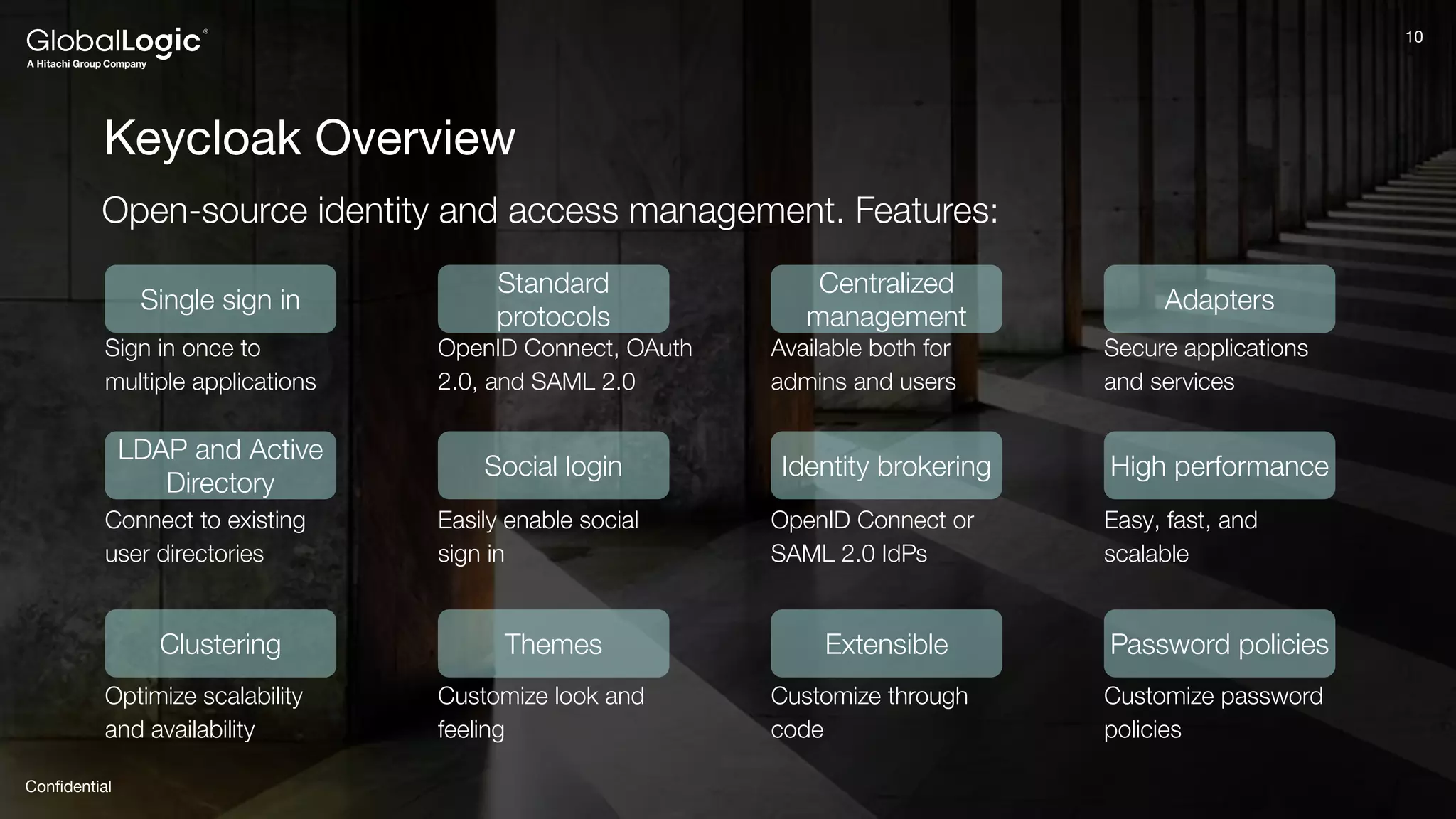Click the GlobalLogic logo

[117, 47]
